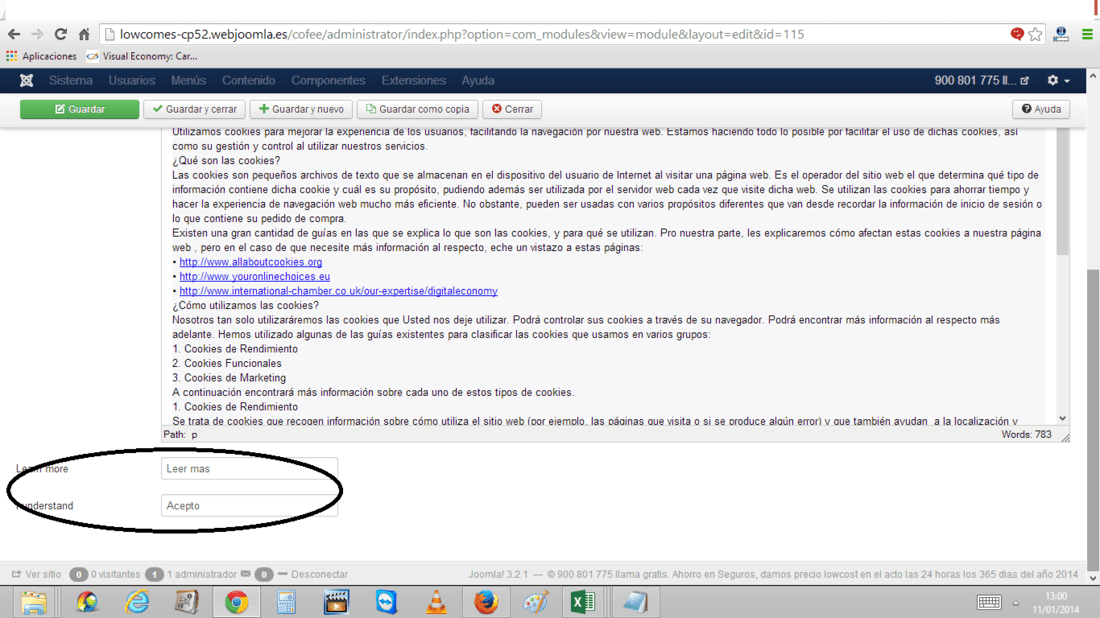The height and width of the screenshot is (618, 1100).
Task: Bookmark page with star icon
Action: tap(1035, 34)
